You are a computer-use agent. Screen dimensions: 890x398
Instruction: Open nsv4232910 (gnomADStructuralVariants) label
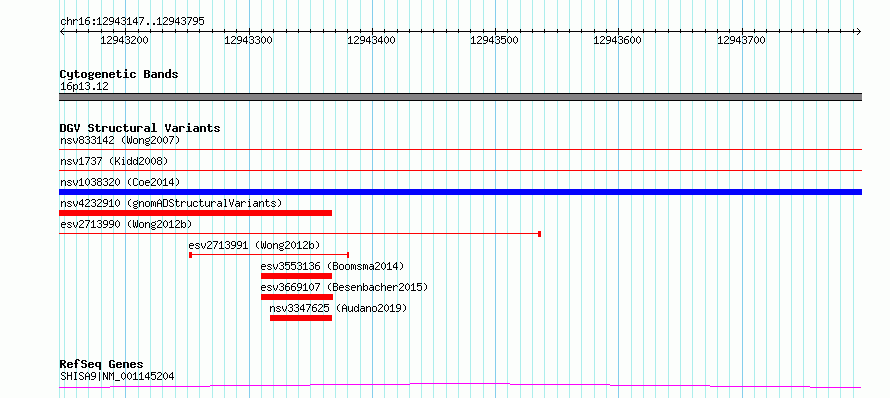click(171, 203)
